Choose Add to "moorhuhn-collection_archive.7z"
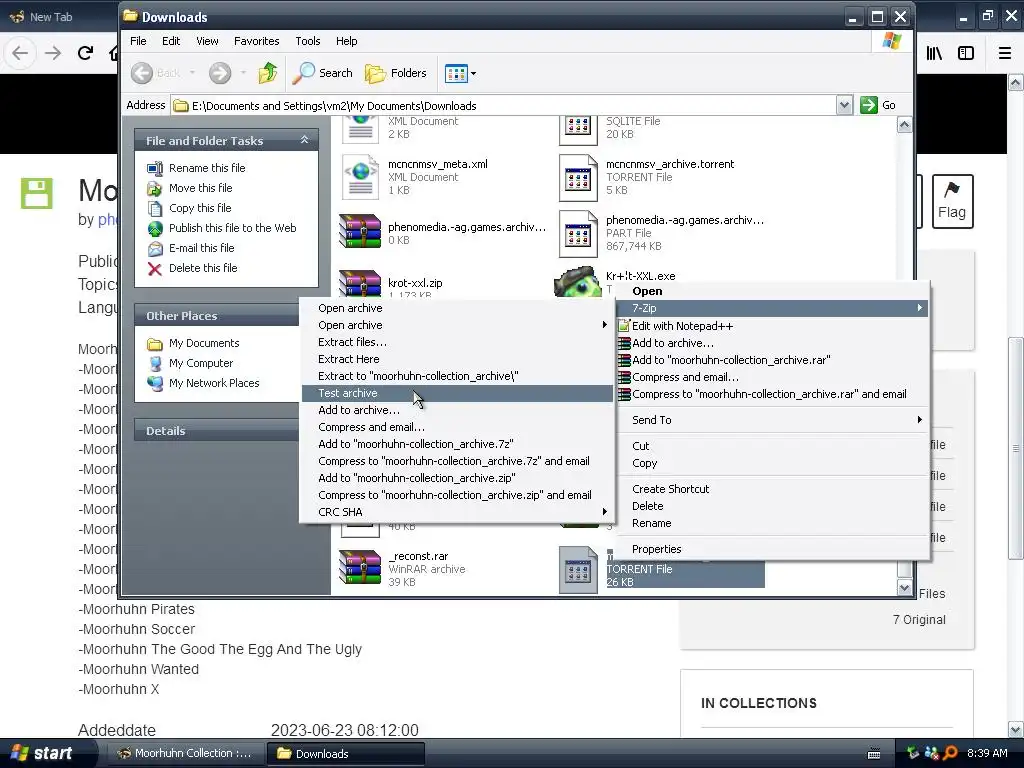Screen dimensions: 1024x768 (456, 444)
